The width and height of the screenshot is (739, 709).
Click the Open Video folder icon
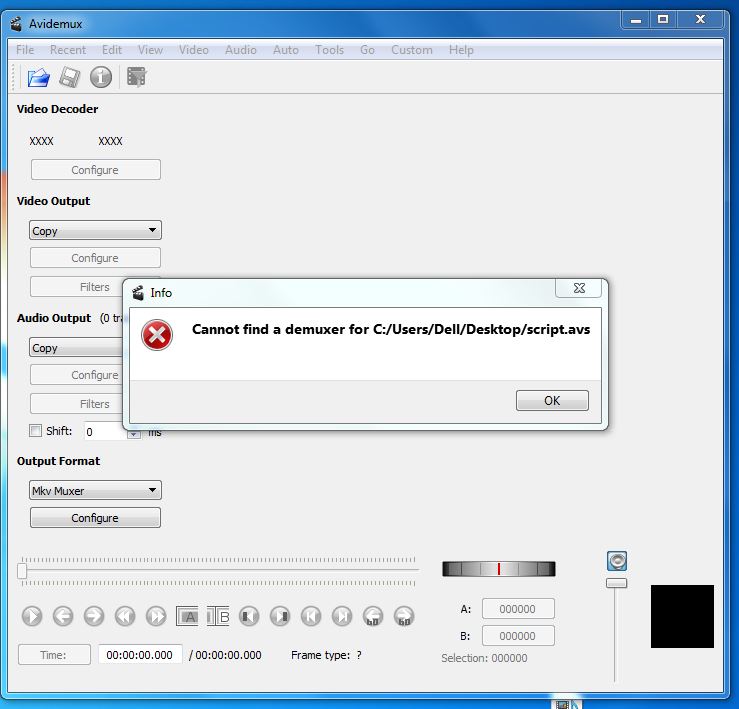point(38,77)
